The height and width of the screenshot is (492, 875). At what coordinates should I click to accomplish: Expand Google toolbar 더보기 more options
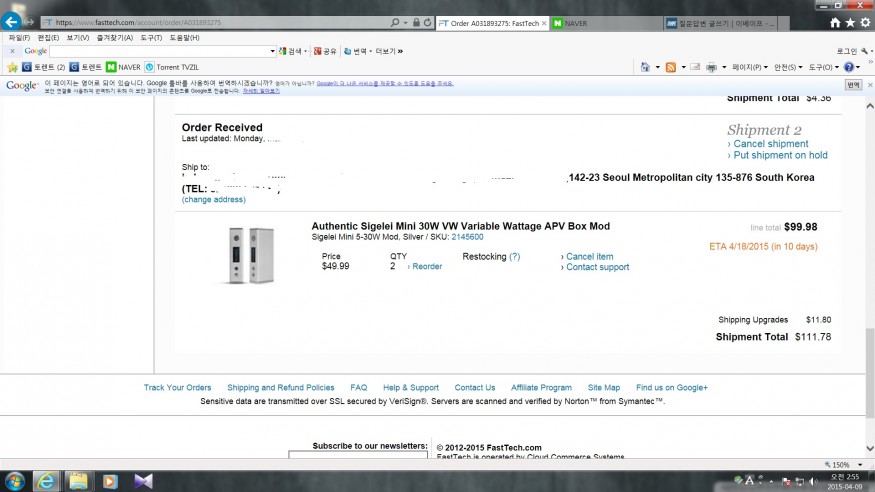tap(389, 51)
